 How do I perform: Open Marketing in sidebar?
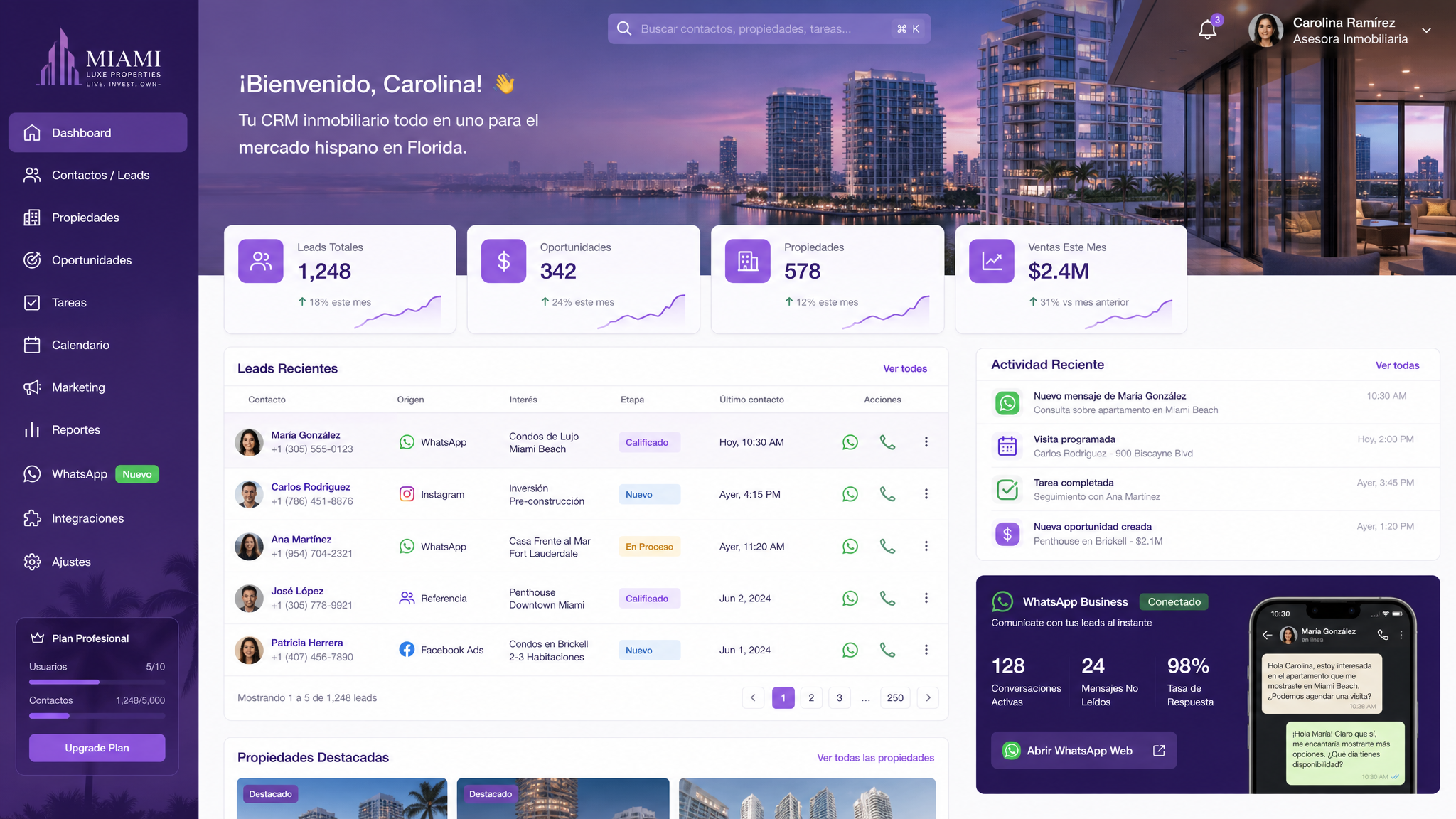98,387
